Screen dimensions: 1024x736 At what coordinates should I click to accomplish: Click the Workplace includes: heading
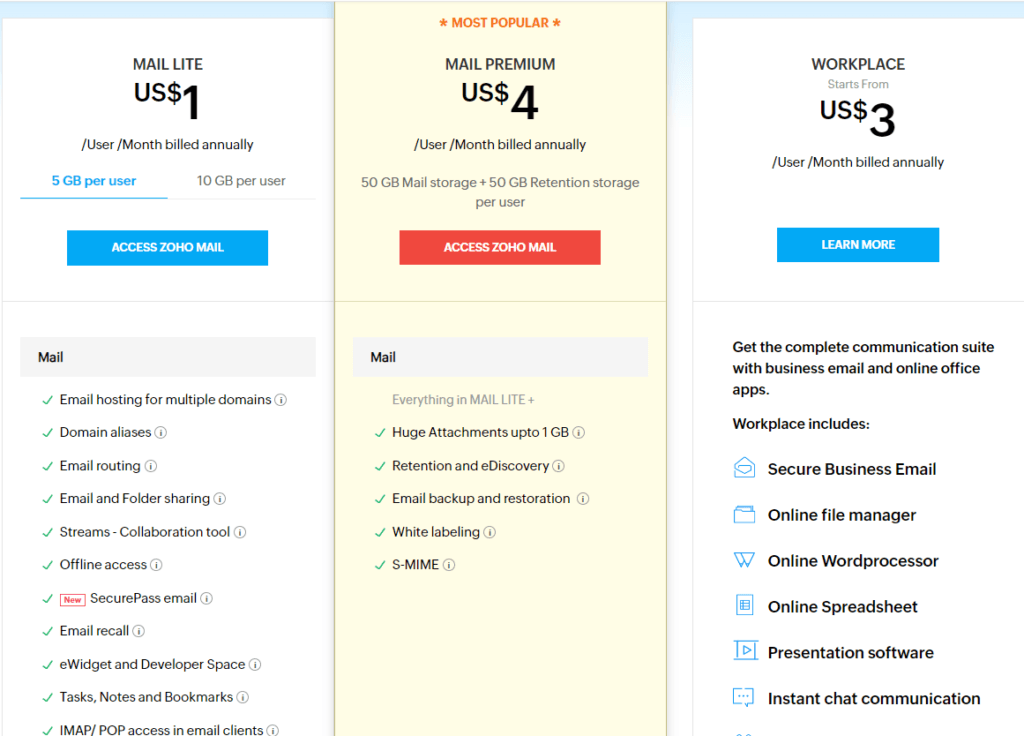click(801, 424)
